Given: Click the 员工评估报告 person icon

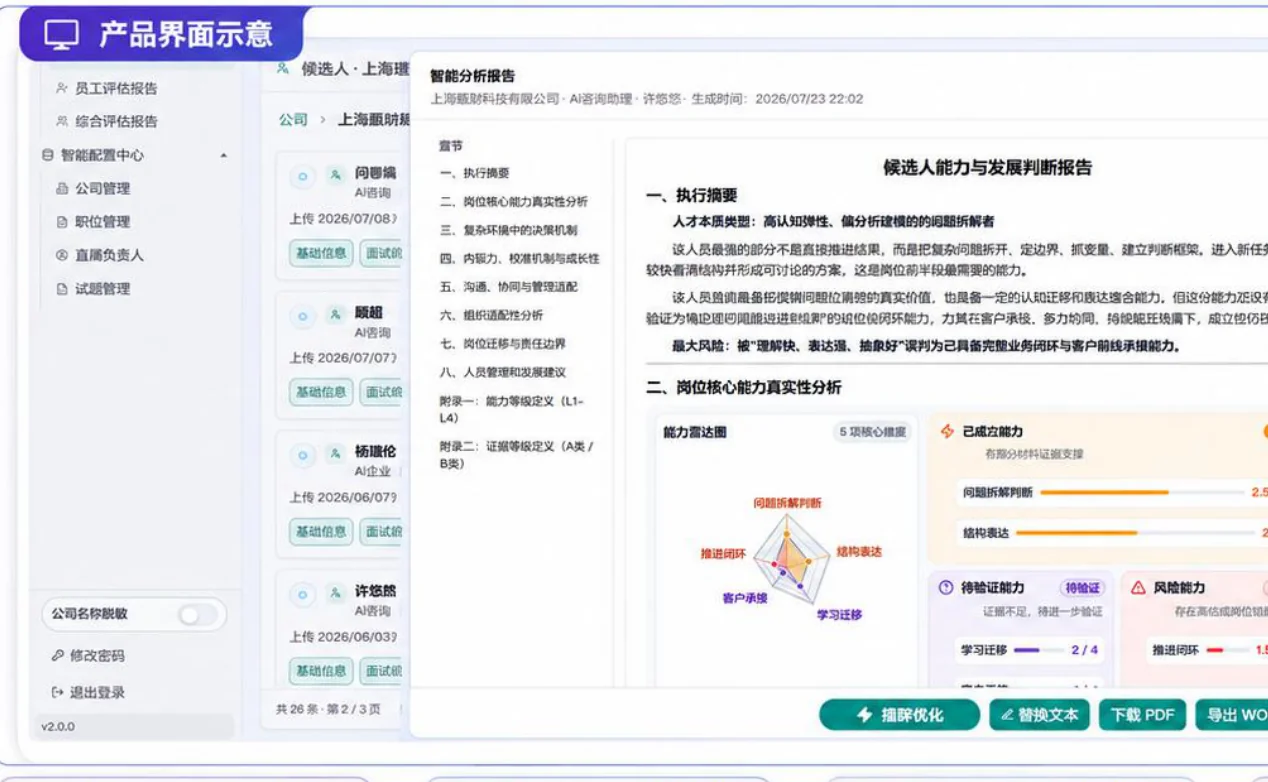Looking at the screenshot, I should click(x=62, y=88).
